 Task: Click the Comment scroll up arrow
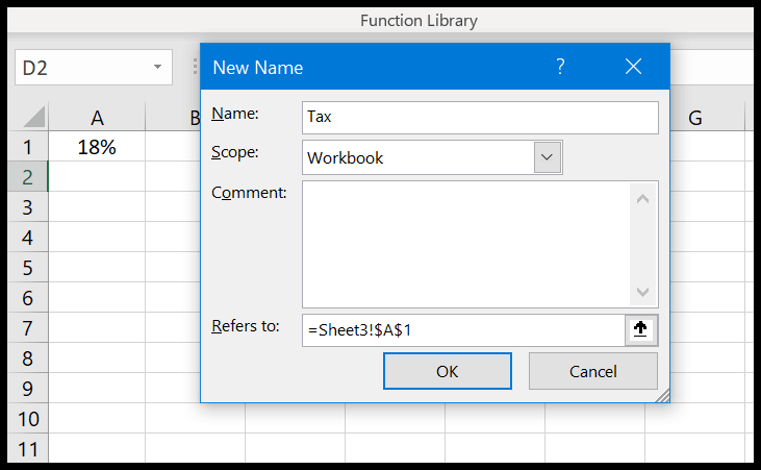[x=643, y=198]
